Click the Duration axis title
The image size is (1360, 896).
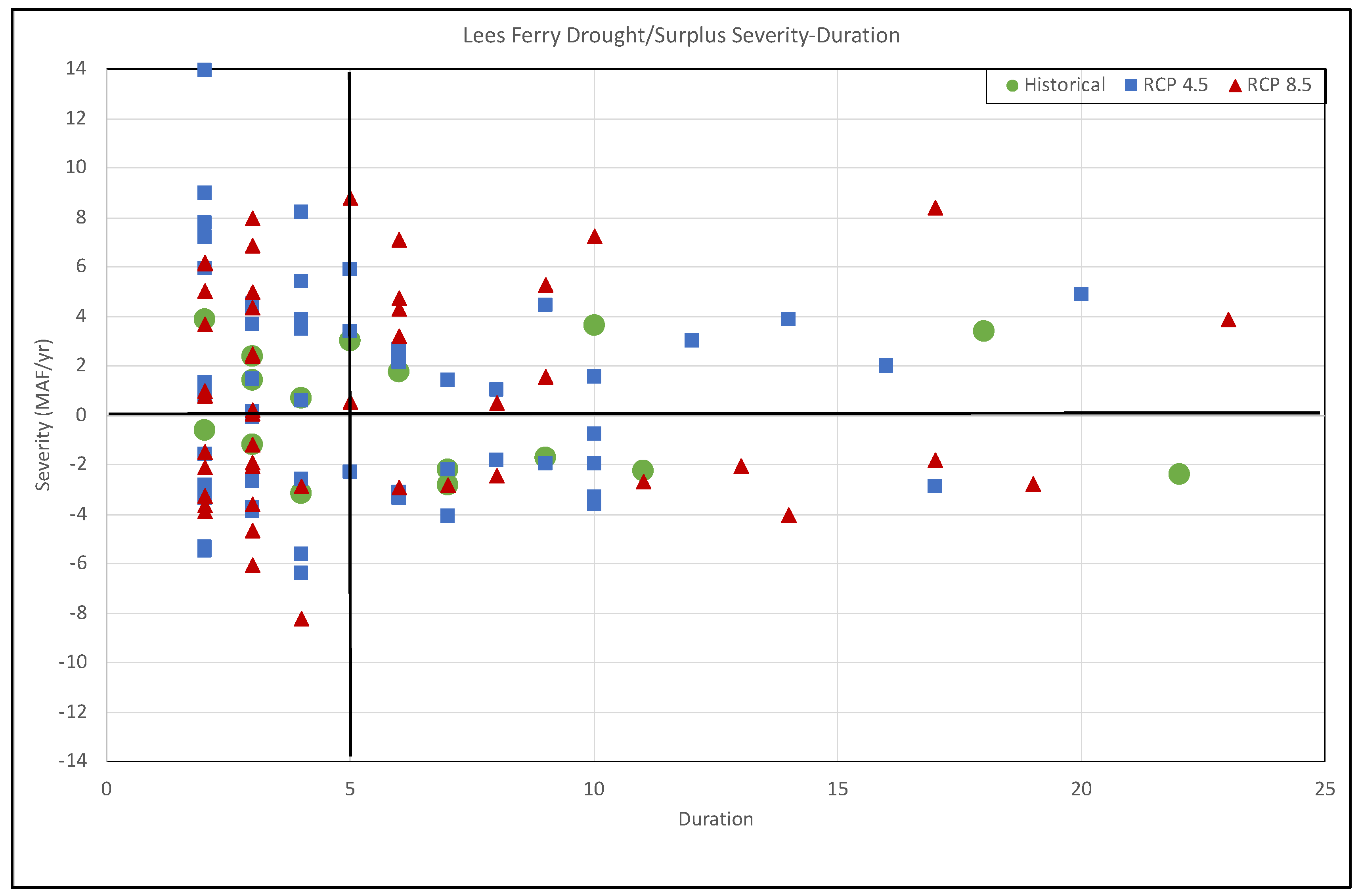[715, 819]
